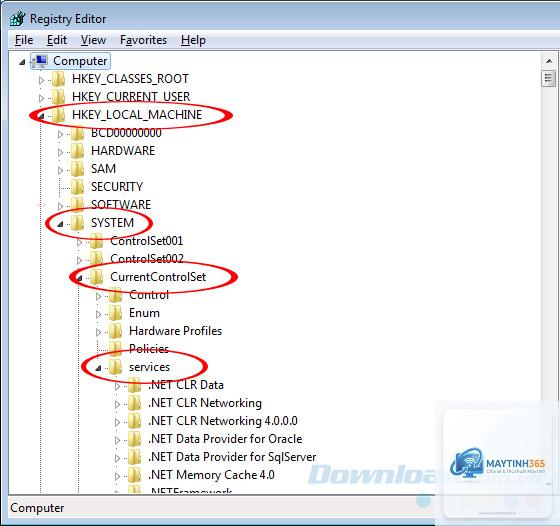Select the .NET Memory Cache 4.0 label
Screen dimensions: 560x526
click(211, 475)
